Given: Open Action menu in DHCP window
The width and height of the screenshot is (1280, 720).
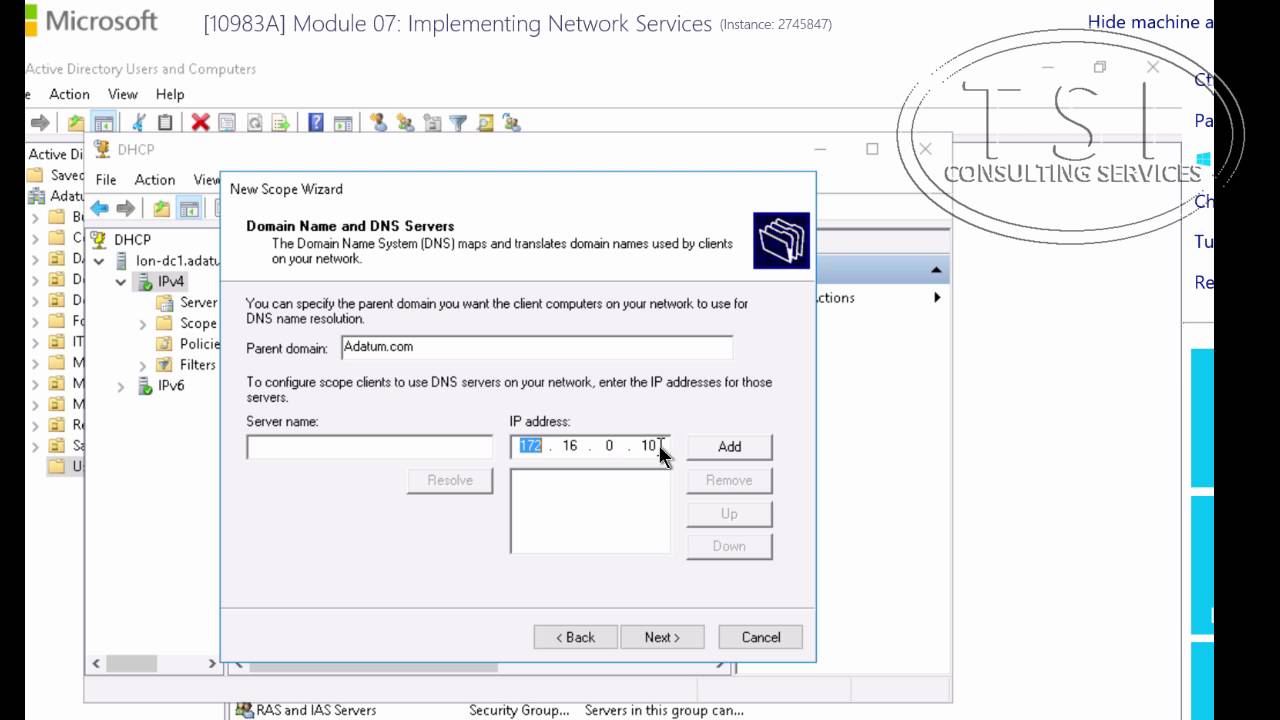Looking at the screenshot, I should pyautogui.click(x=155, y=180).
